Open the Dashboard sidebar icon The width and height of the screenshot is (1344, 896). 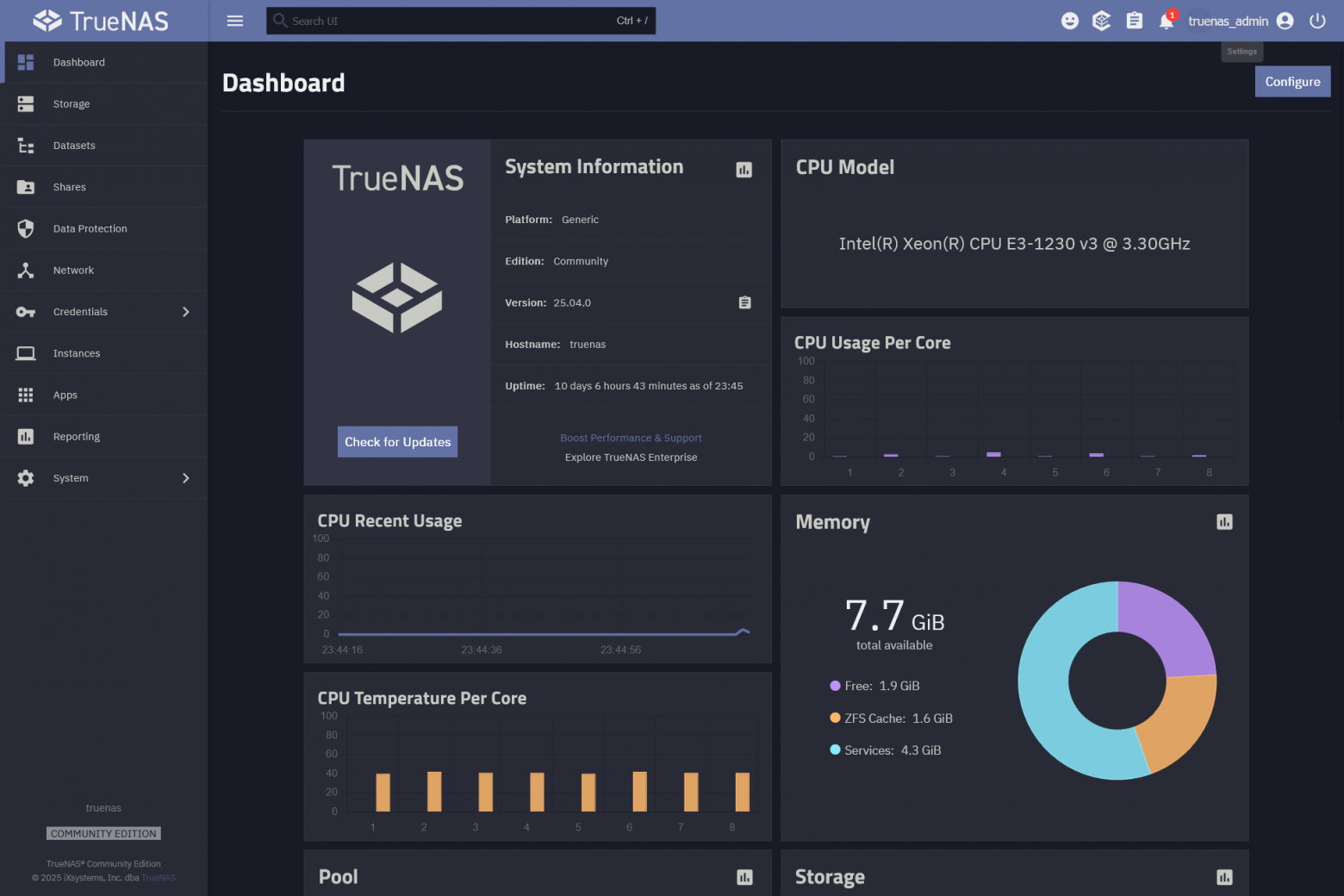click(x=25, y=61)
